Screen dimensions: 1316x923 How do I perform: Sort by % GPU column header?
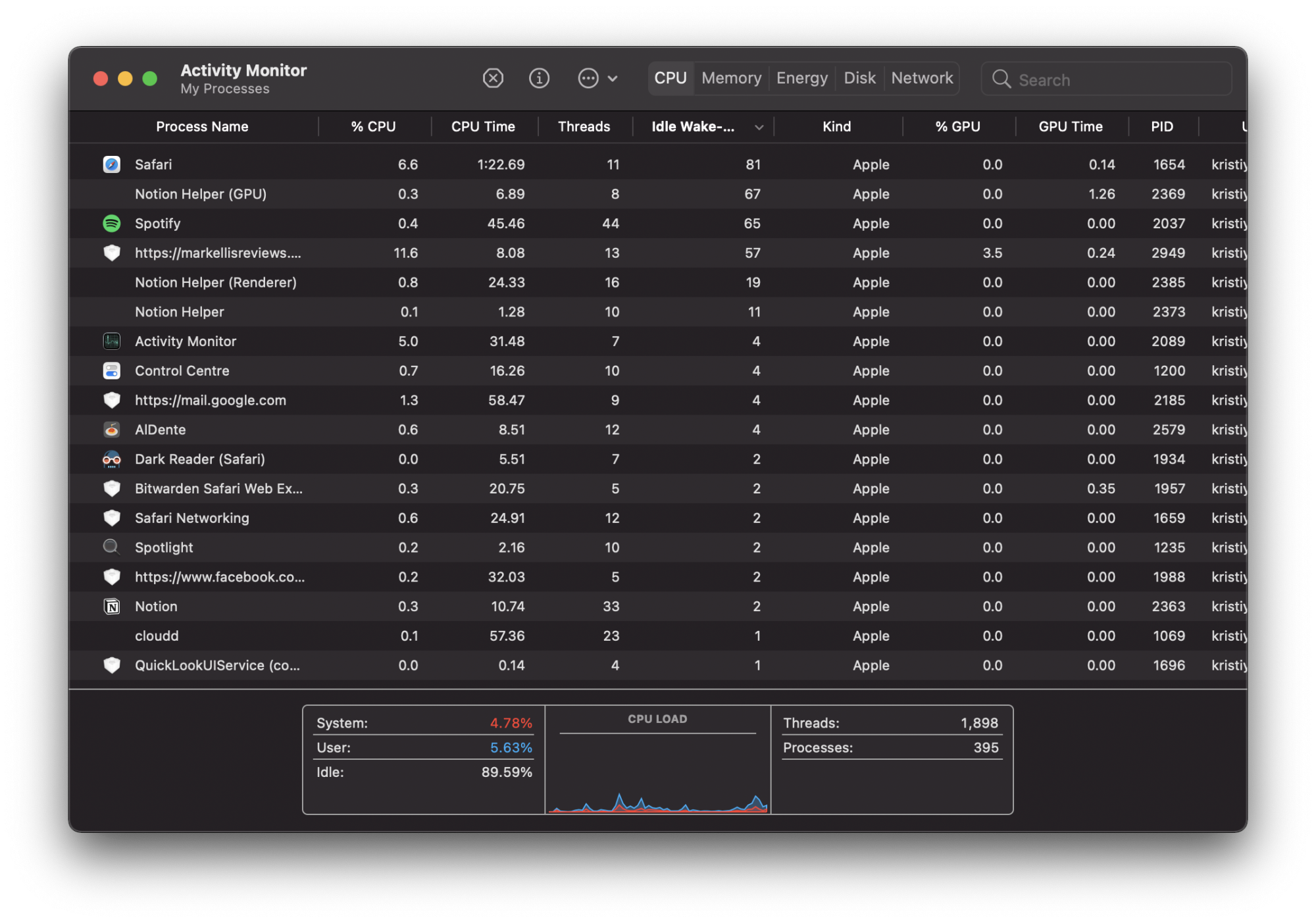tap(957, 127)
